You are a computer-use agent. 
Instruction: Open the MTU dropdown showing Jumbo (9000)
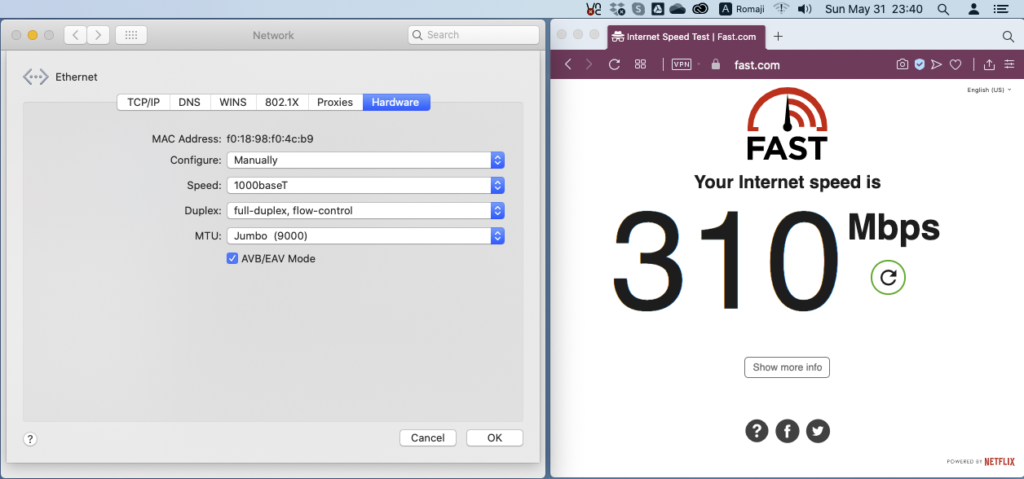coord(365,236)
